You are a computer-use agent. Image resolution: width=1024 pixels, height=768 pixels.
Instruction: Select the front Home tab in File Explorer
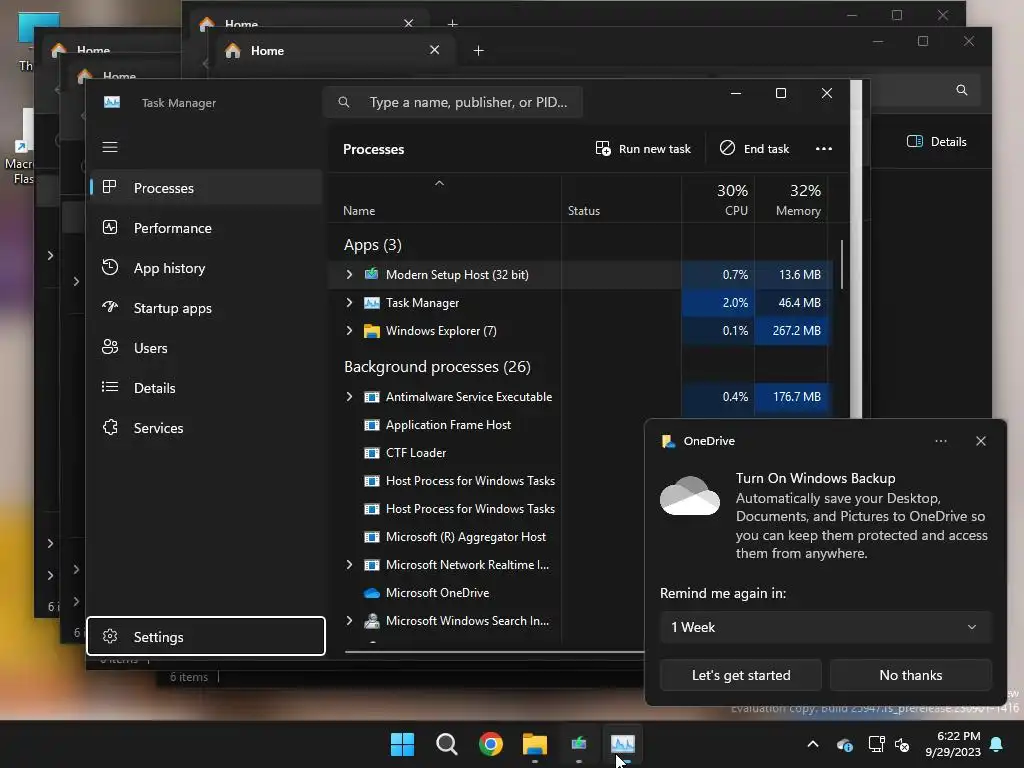coord(332,50)
